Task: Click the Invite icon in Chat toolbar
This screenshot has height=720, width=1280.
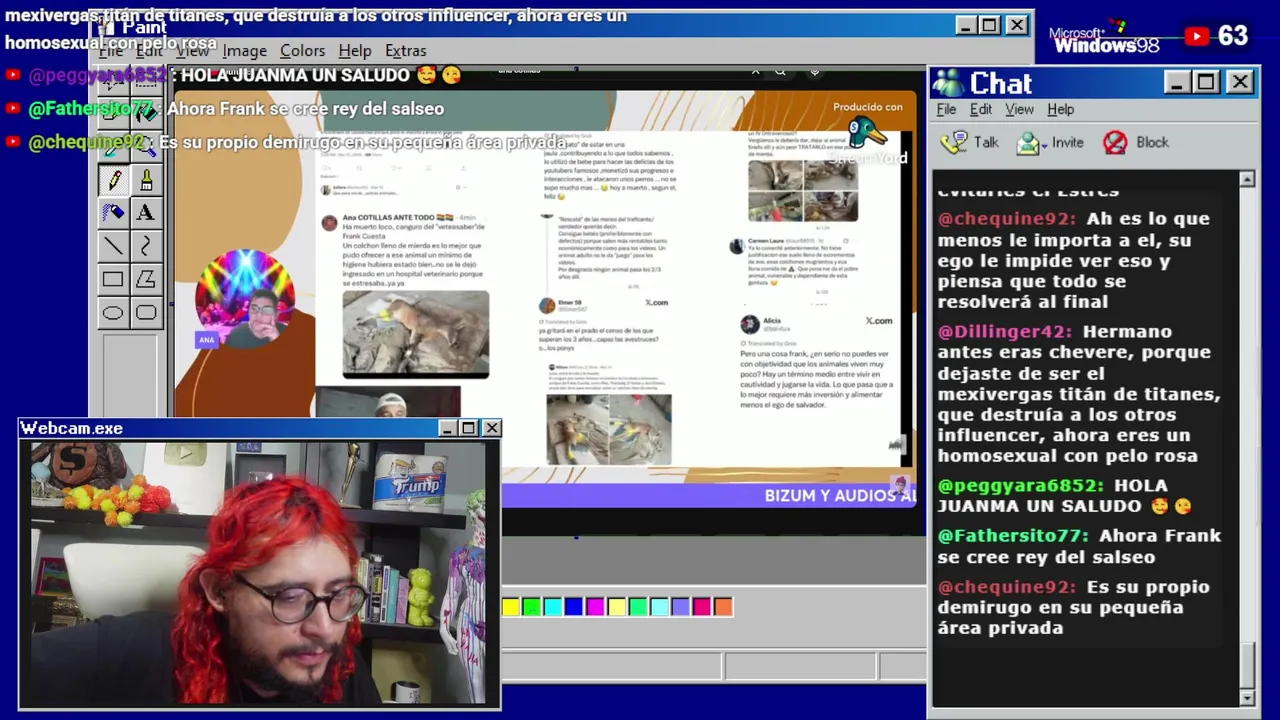Action: pyautogui.click(x=1027, y=143)
